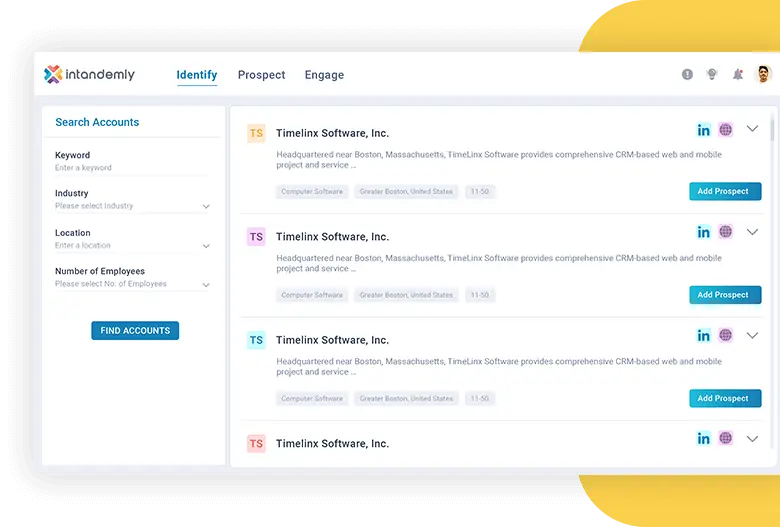The image size is (780, 527).
Task: Expand the purple TS account card chevron
Action: pyautogui.click(x=752, y=232)
